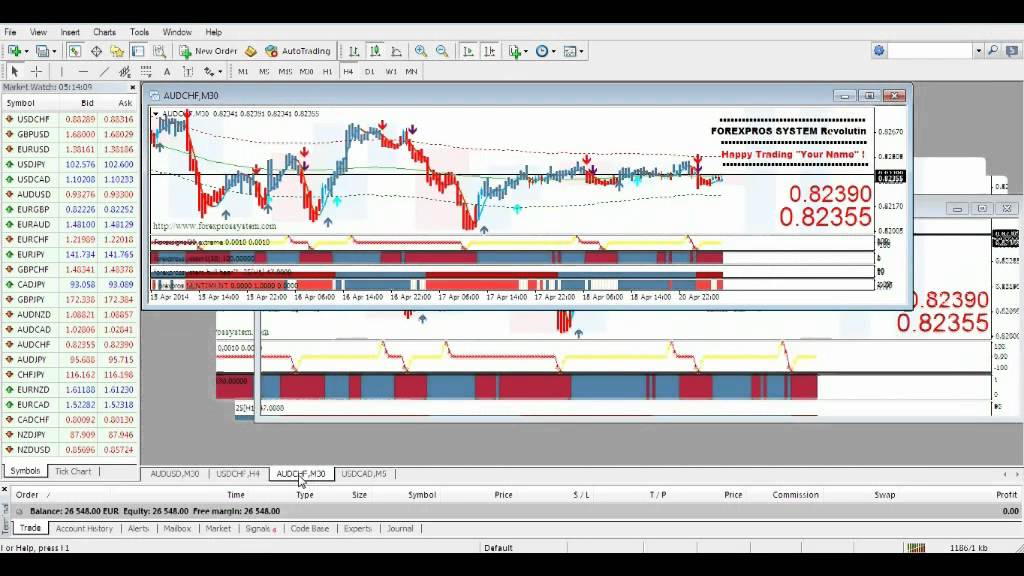The width and height of the screenshot is (1024, 576).
Task: Select AUDCHF row in Market Watch
Action: pyautogui.click(x=70, y=344)
